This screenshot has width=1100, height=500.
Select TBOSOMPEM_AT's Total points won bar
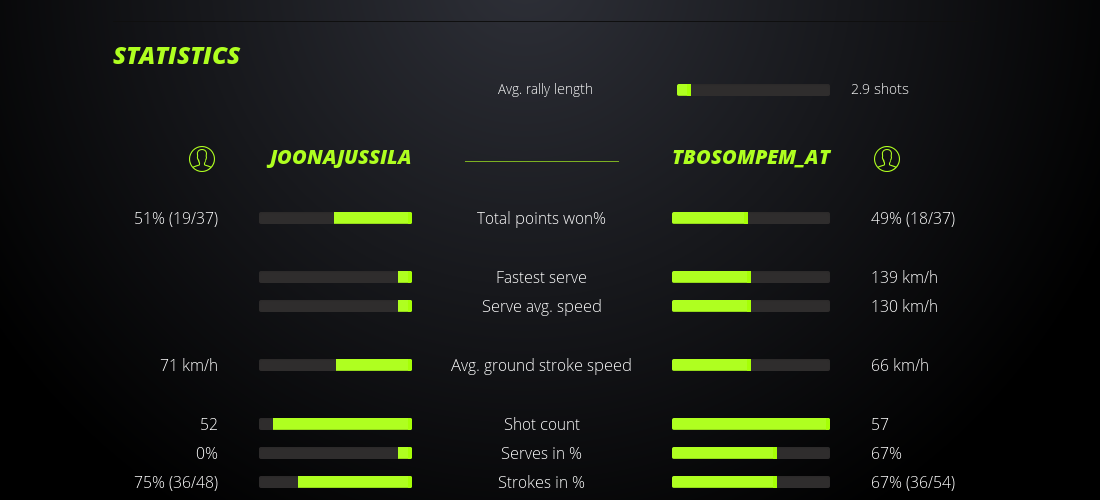(751, 218)
